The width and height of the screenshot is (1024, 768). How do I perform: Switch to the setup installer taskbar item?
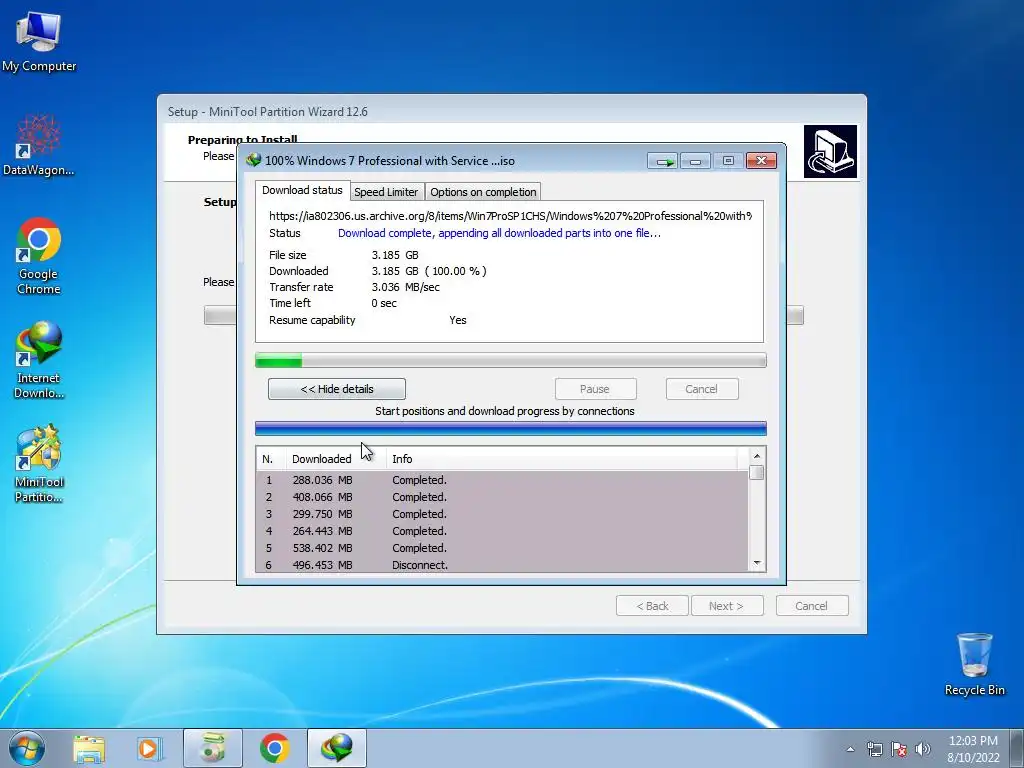(213, 748)
